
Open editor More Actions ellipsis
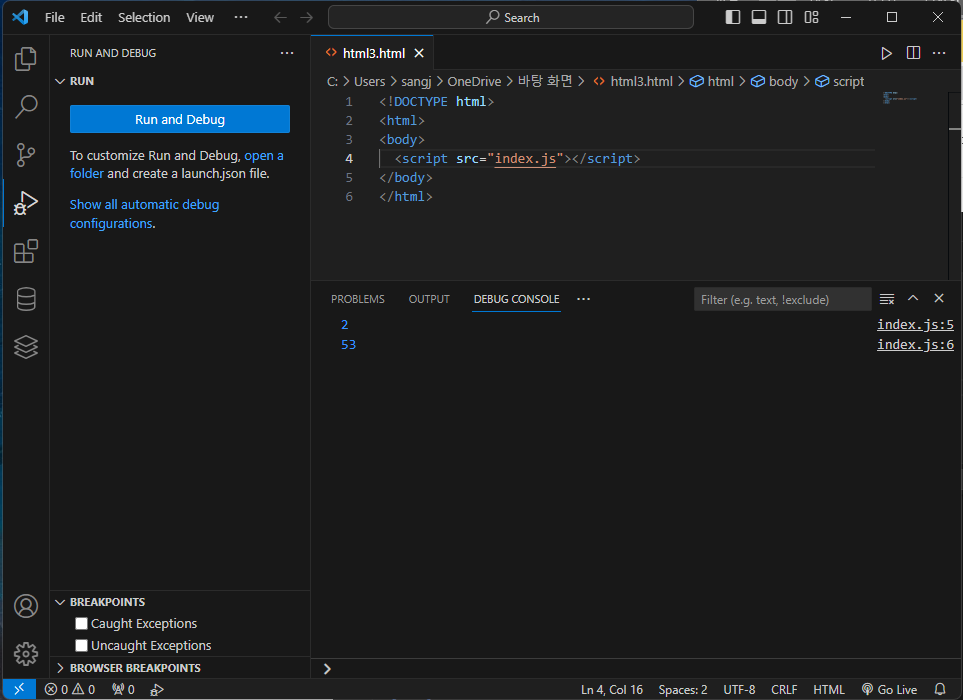click(x=939, y=53)
